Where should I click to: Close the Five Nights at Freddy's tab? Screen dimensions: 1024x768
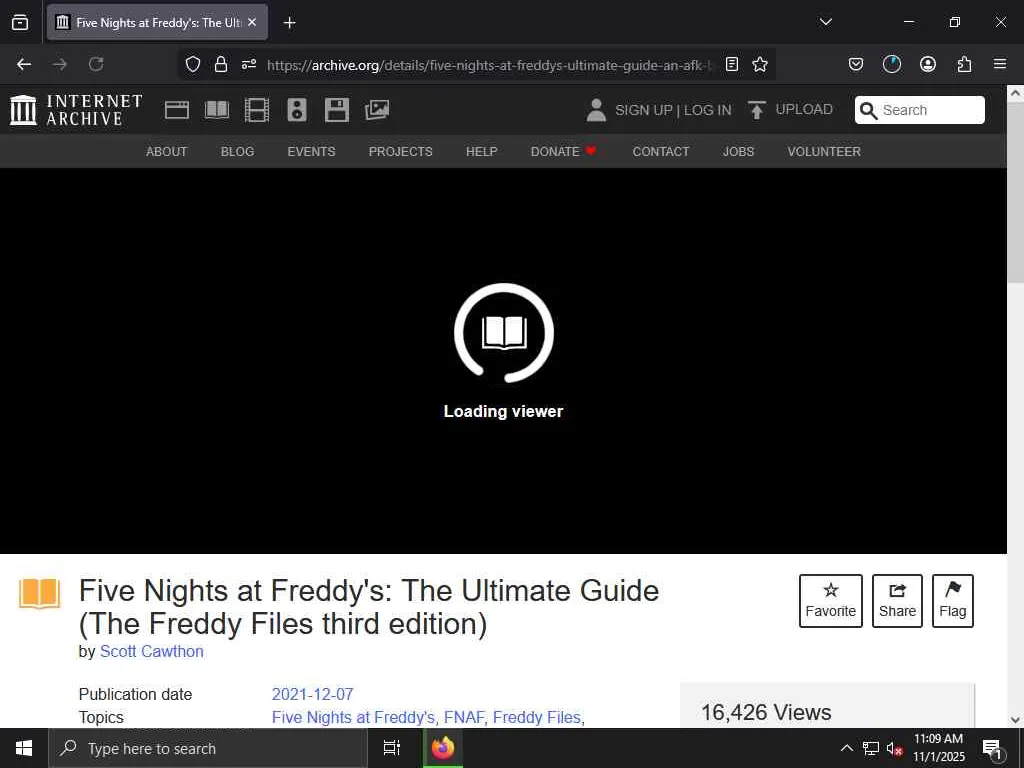252,22
